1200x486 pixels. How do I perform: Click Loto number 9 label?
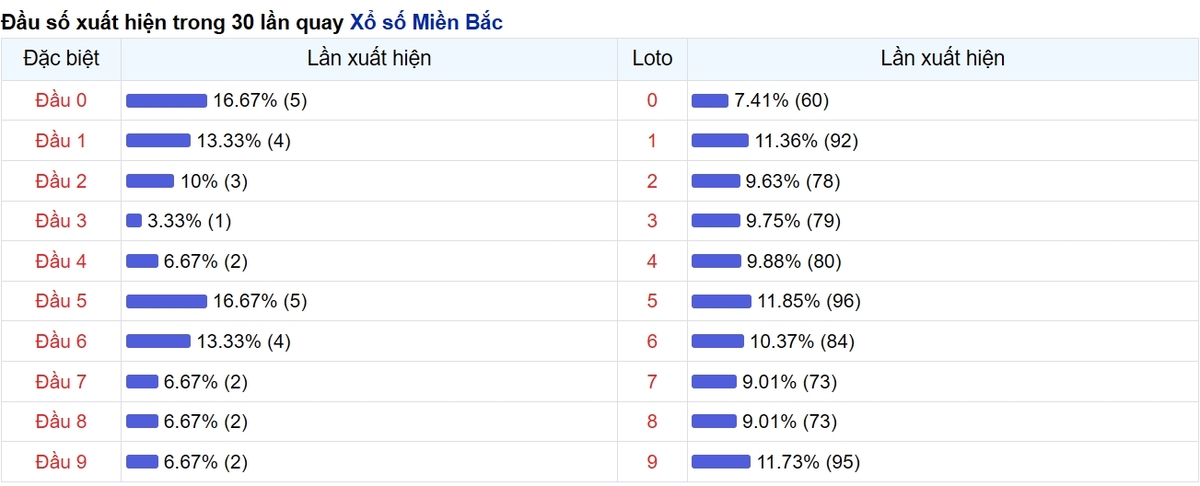pyautogui.click(x=653, y=462)
